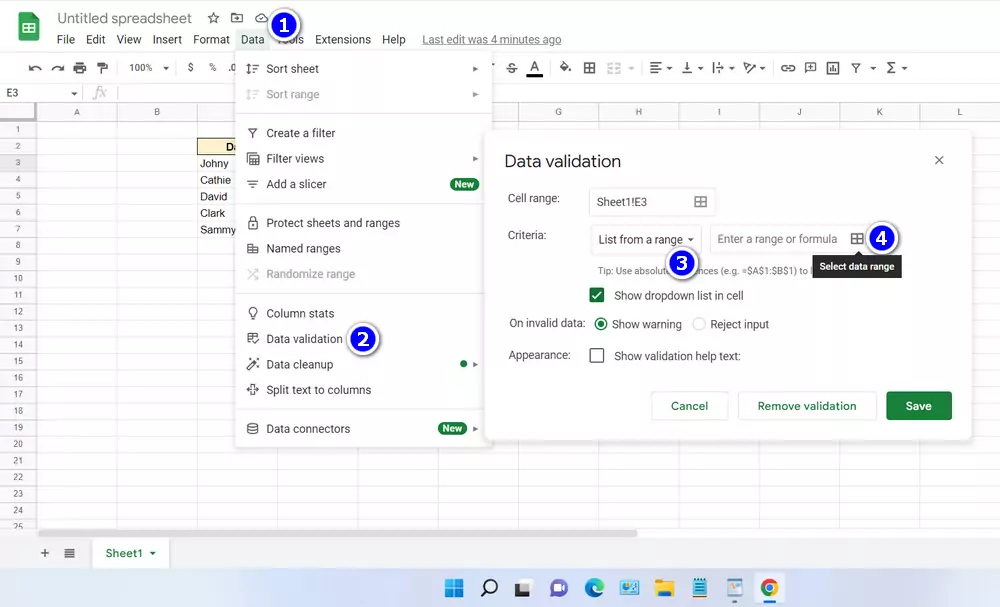The width and height of the screenshot is (1000, 607).
Task: Open the text color picker
Action: [x=534, y=68]
